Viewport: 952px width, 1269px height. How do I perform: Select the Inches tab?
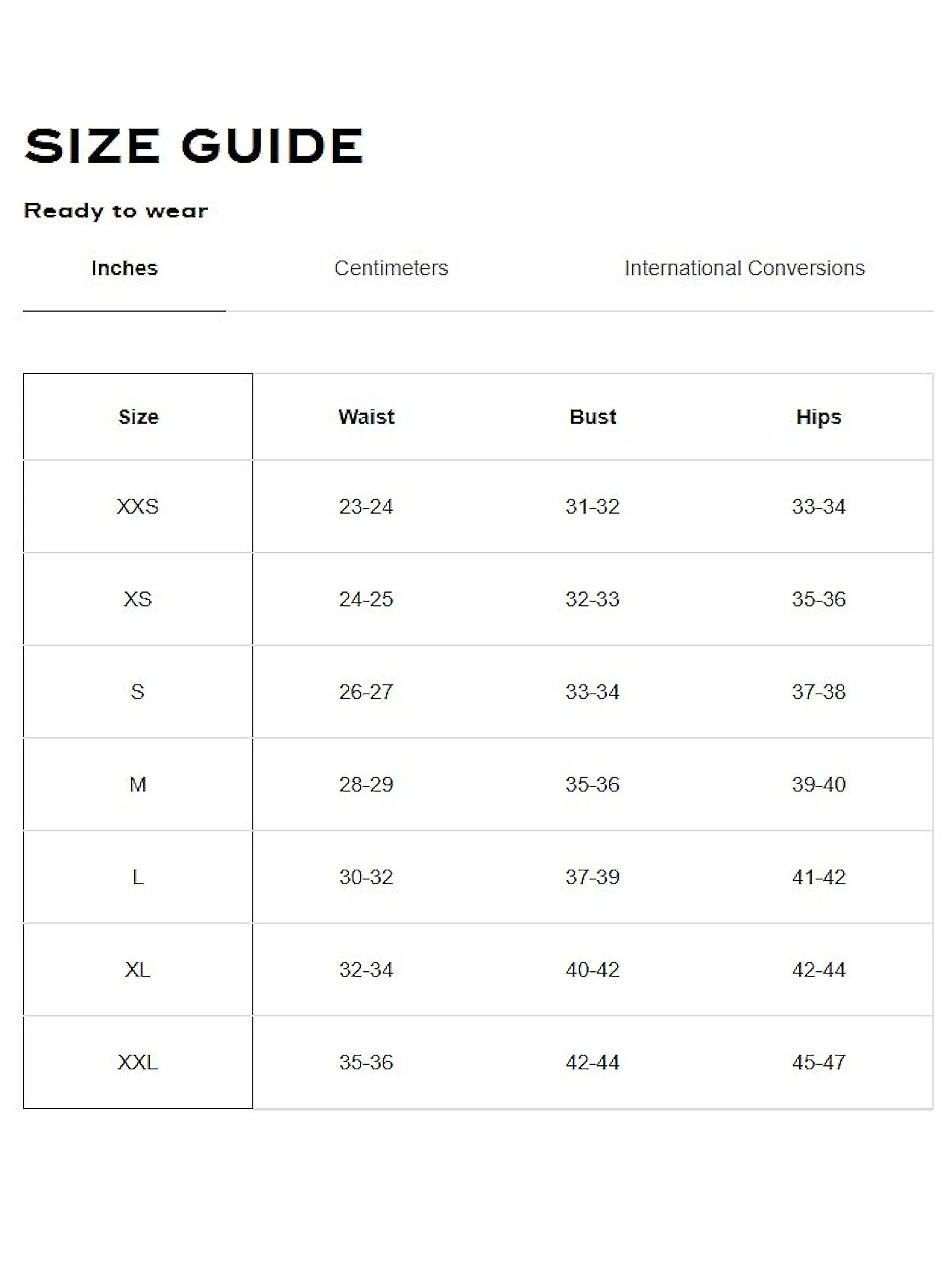point(125,268)
